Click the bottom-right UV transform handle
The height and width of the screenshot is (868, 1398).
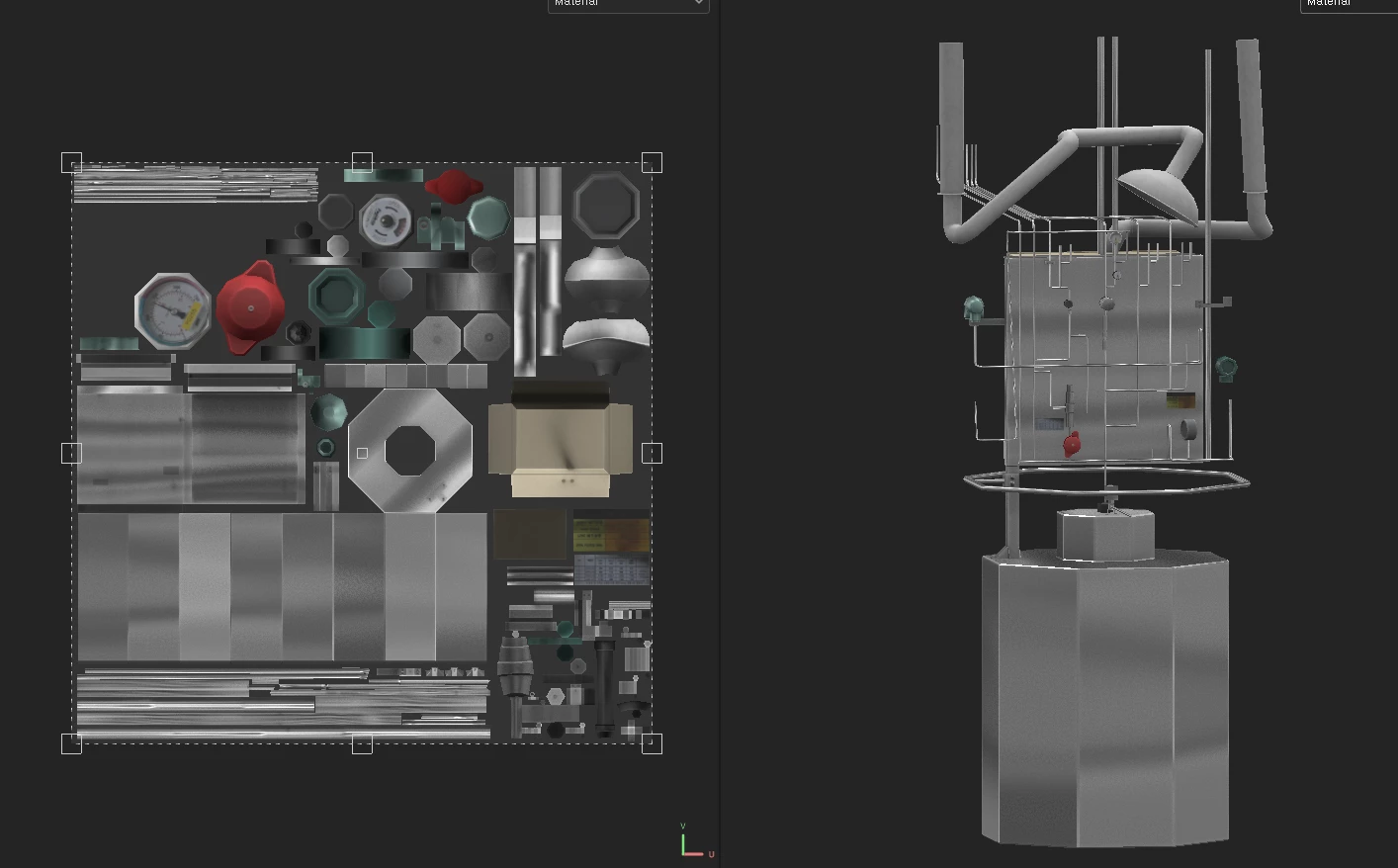point(652,743)
